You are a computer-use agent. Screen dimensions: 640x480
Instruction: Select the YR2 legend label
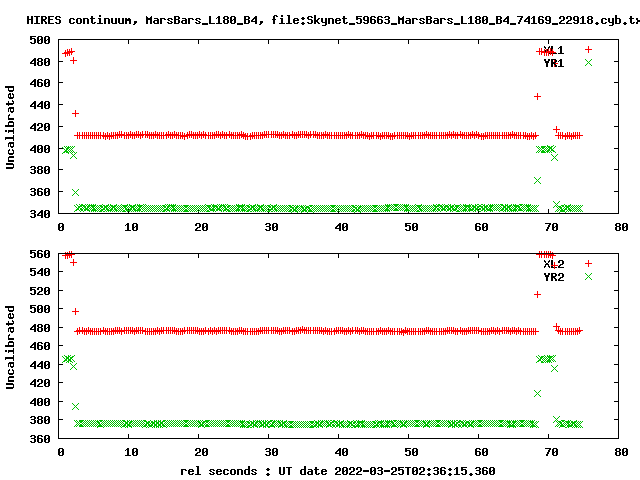point(554,277)
